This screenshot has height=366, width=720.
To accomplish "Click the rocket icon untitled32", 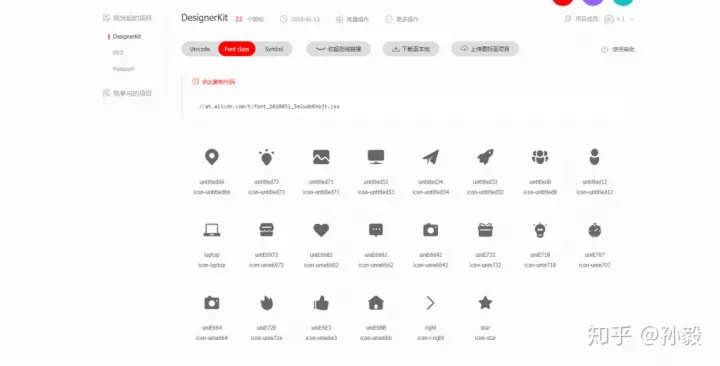I will (485, 157).
